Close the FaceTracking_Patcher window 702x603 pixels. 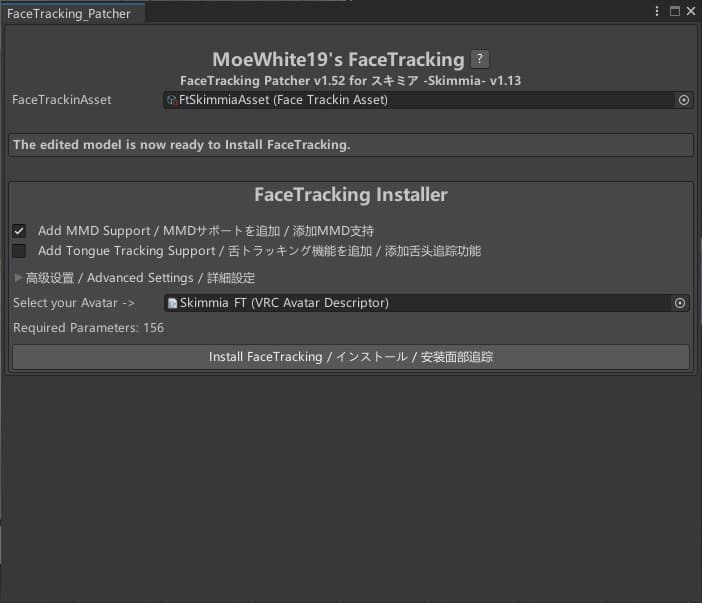pyautogui.click(x=690, y=11)
